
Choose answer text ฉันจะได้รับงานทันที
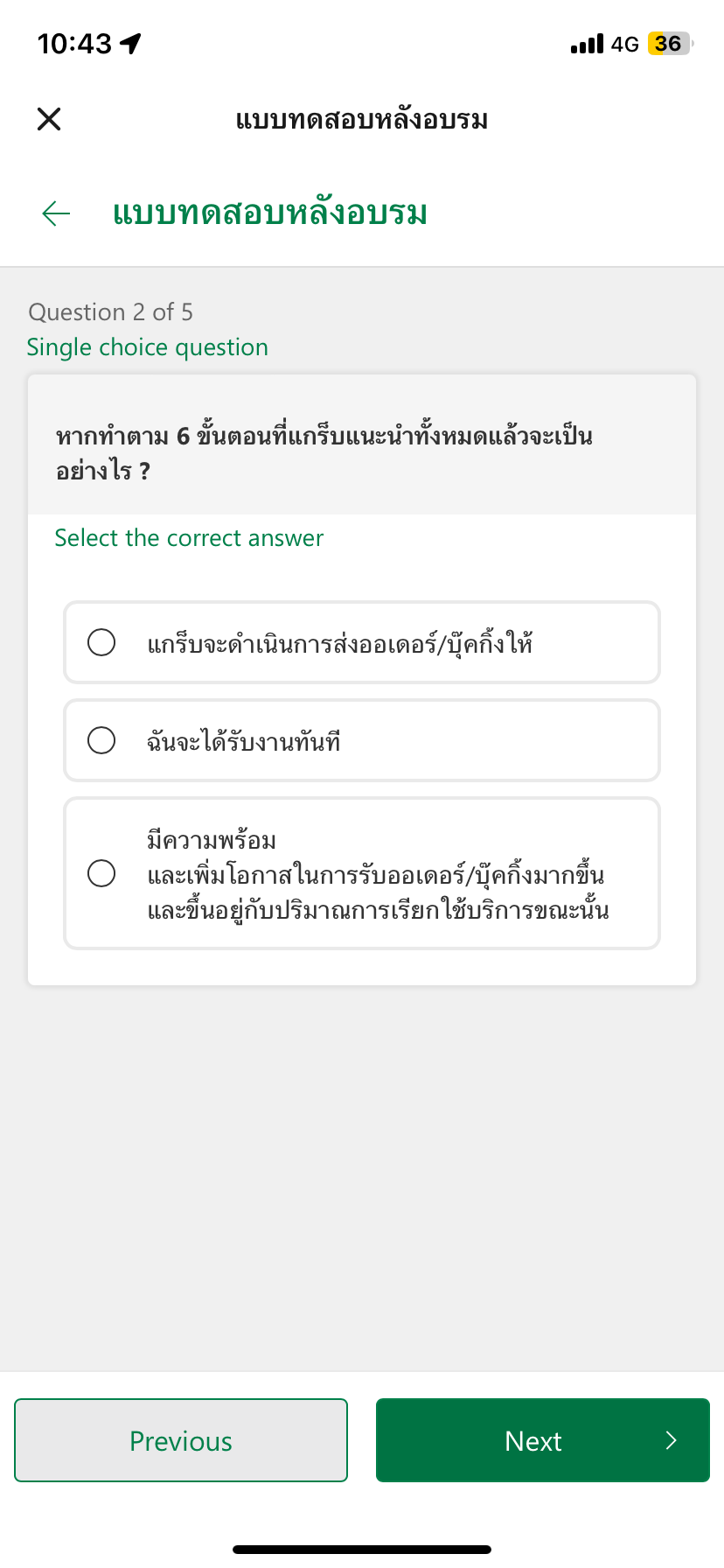click(244, 741)
